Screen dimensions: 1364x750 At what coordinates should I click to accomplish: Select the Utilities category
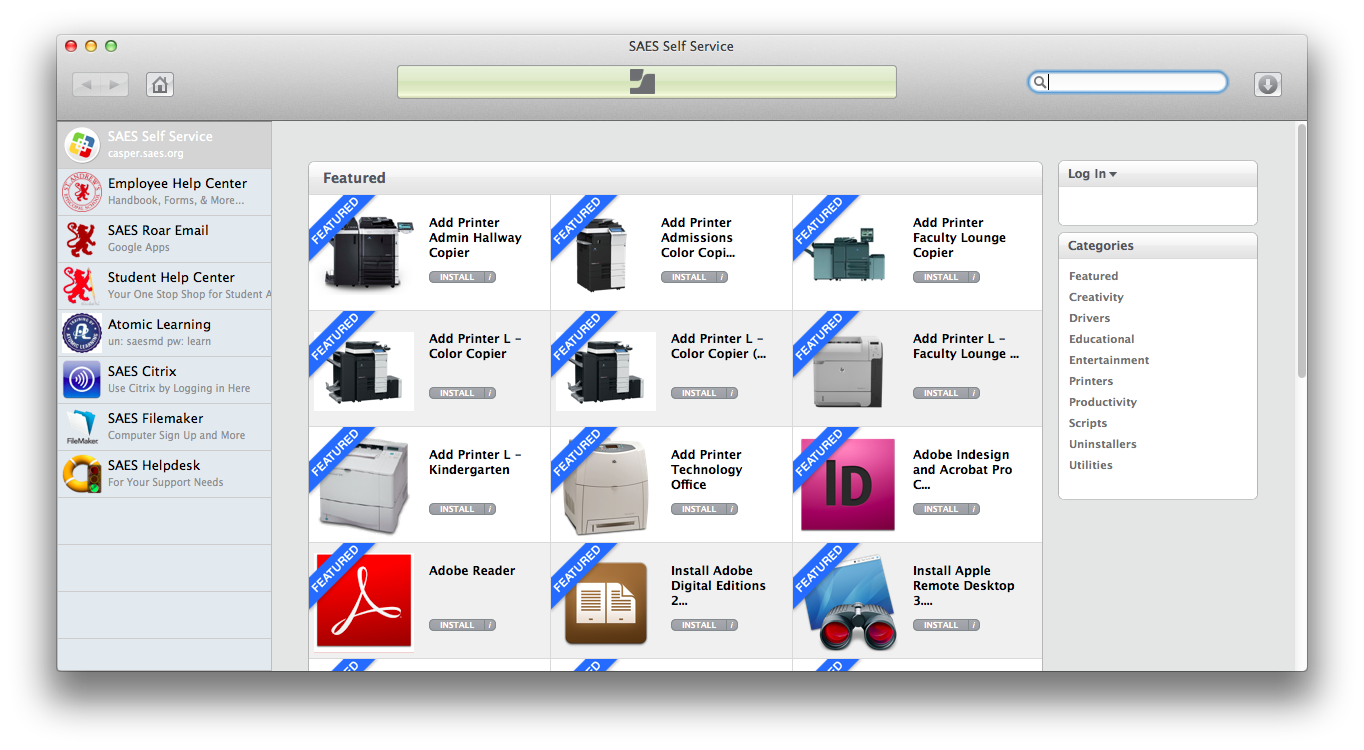(x=1091, y=465)
